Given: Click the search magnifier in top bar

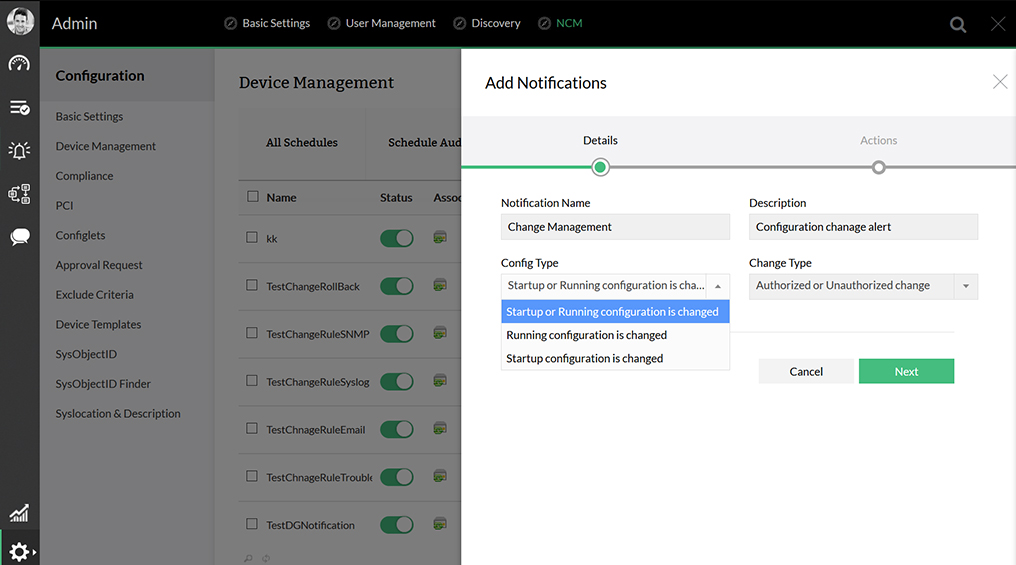Looking at the screenshot, I should [958, 25].
